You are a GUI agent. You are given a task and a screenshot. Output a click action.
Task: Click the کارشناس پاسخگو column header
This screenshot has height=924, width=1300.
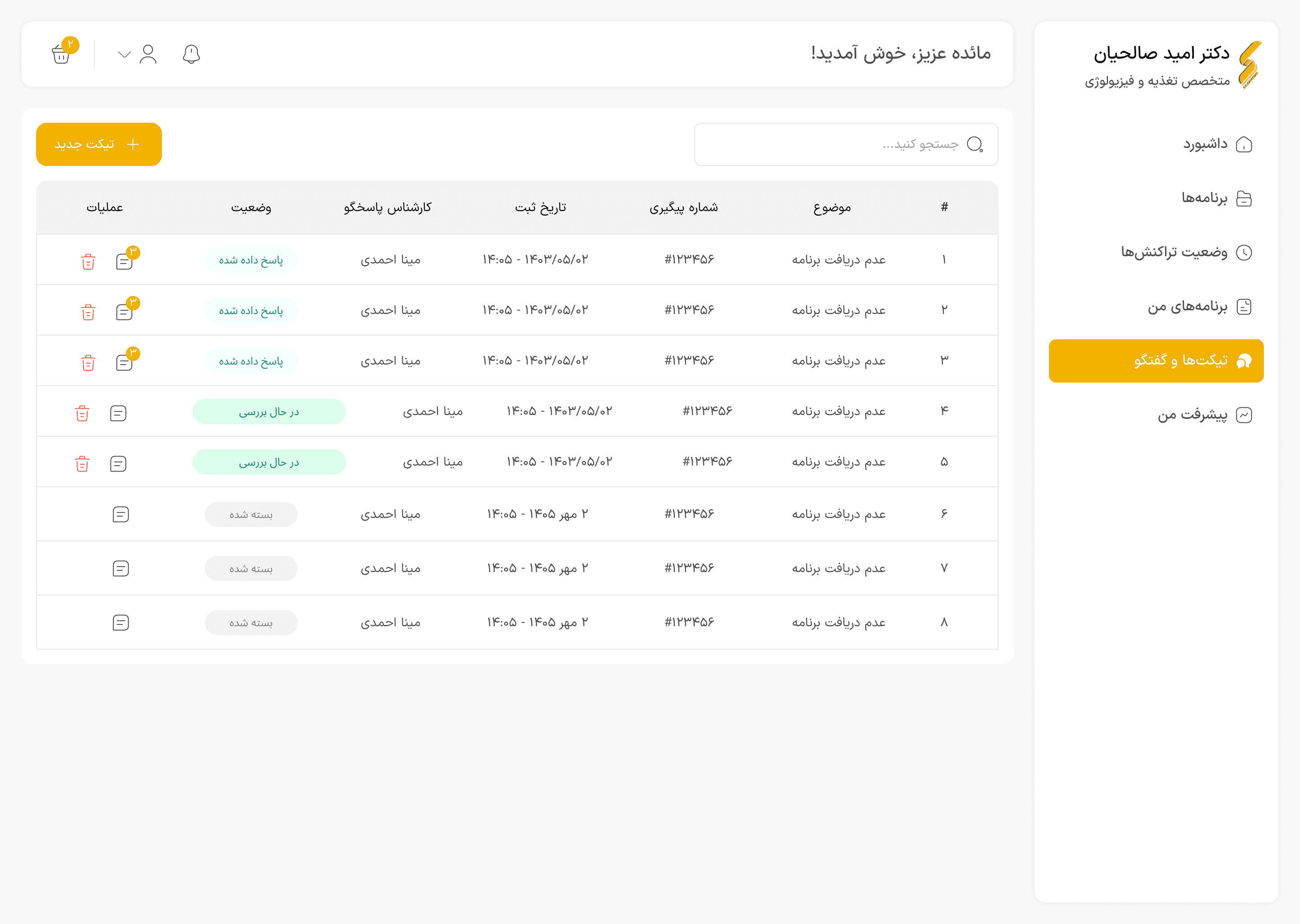click(388, 208)
